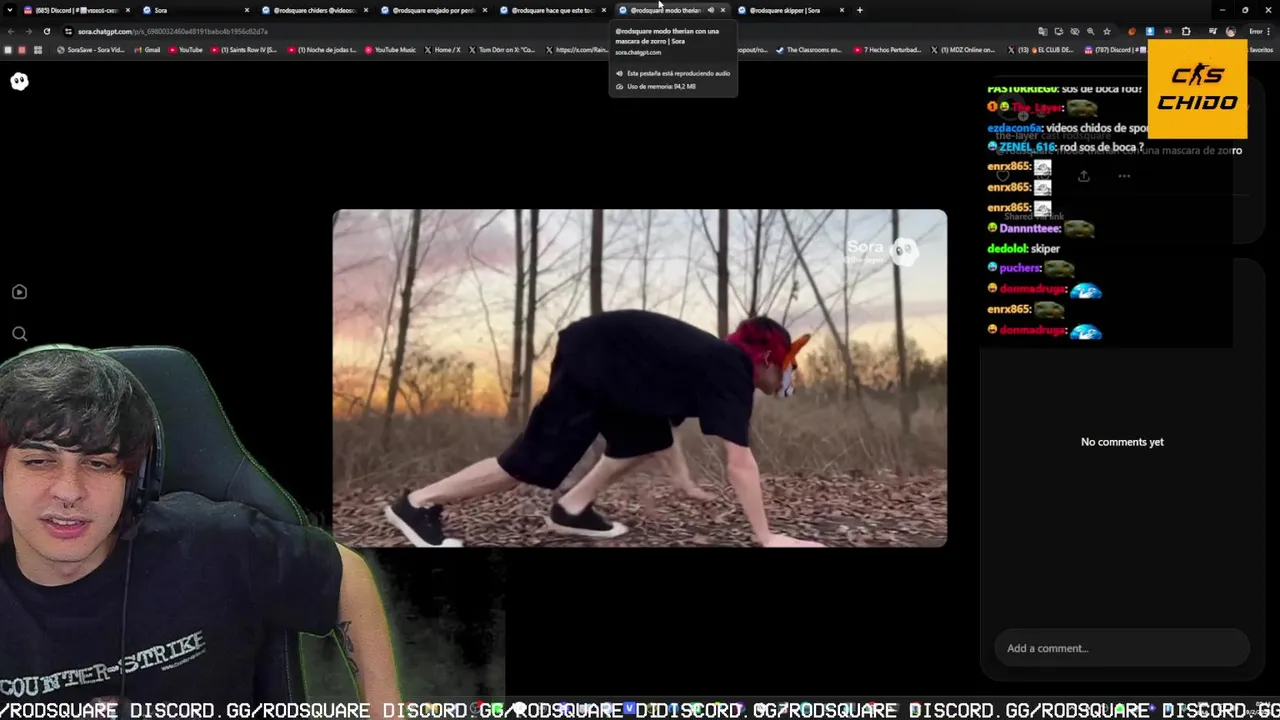This screenshot has height=720, width=1280.
Task: Open the 'Saints Row IV' bookmark
Action: [x=244, y=49]
